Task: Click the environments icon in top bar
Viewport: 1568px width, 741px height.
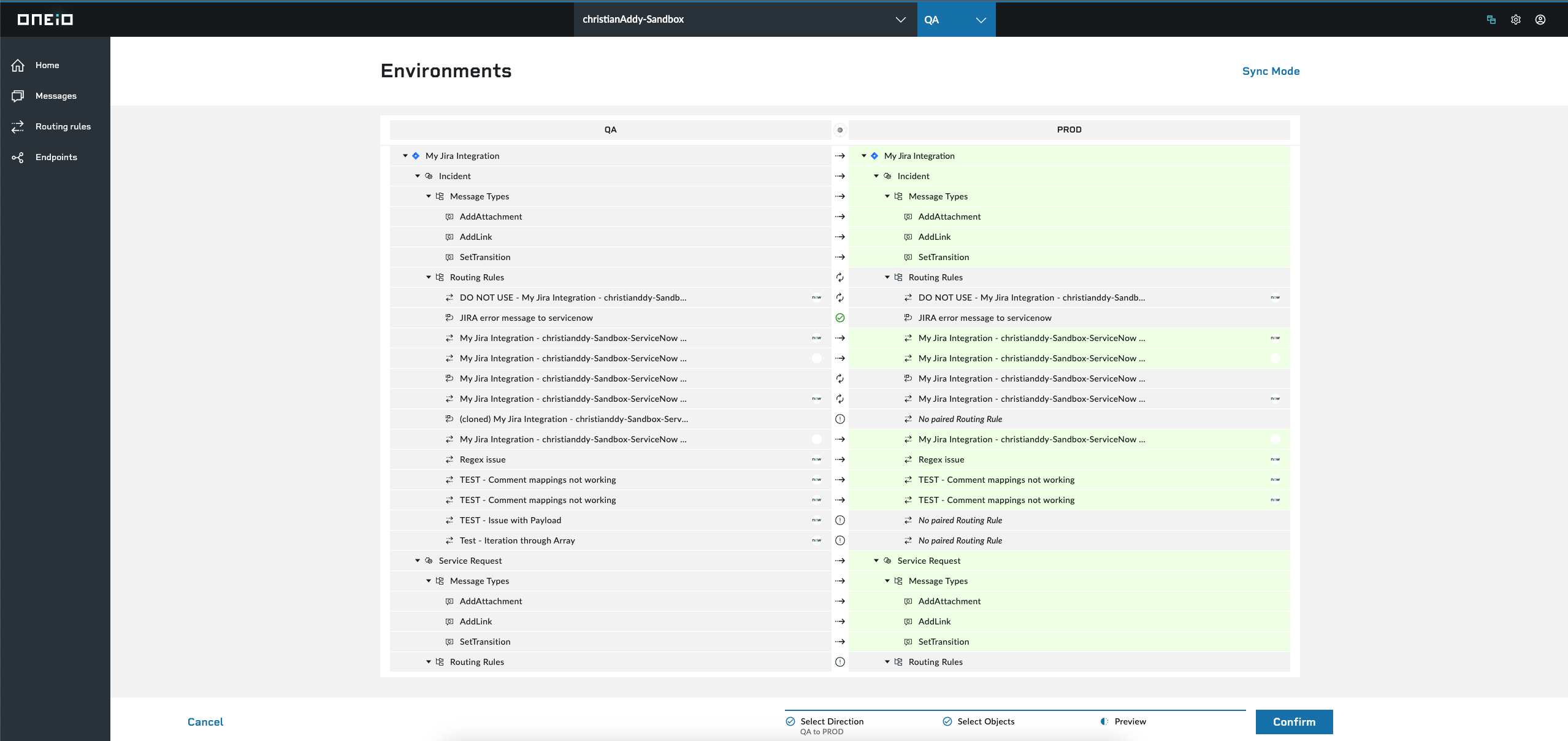Action: pos(1491,20)
